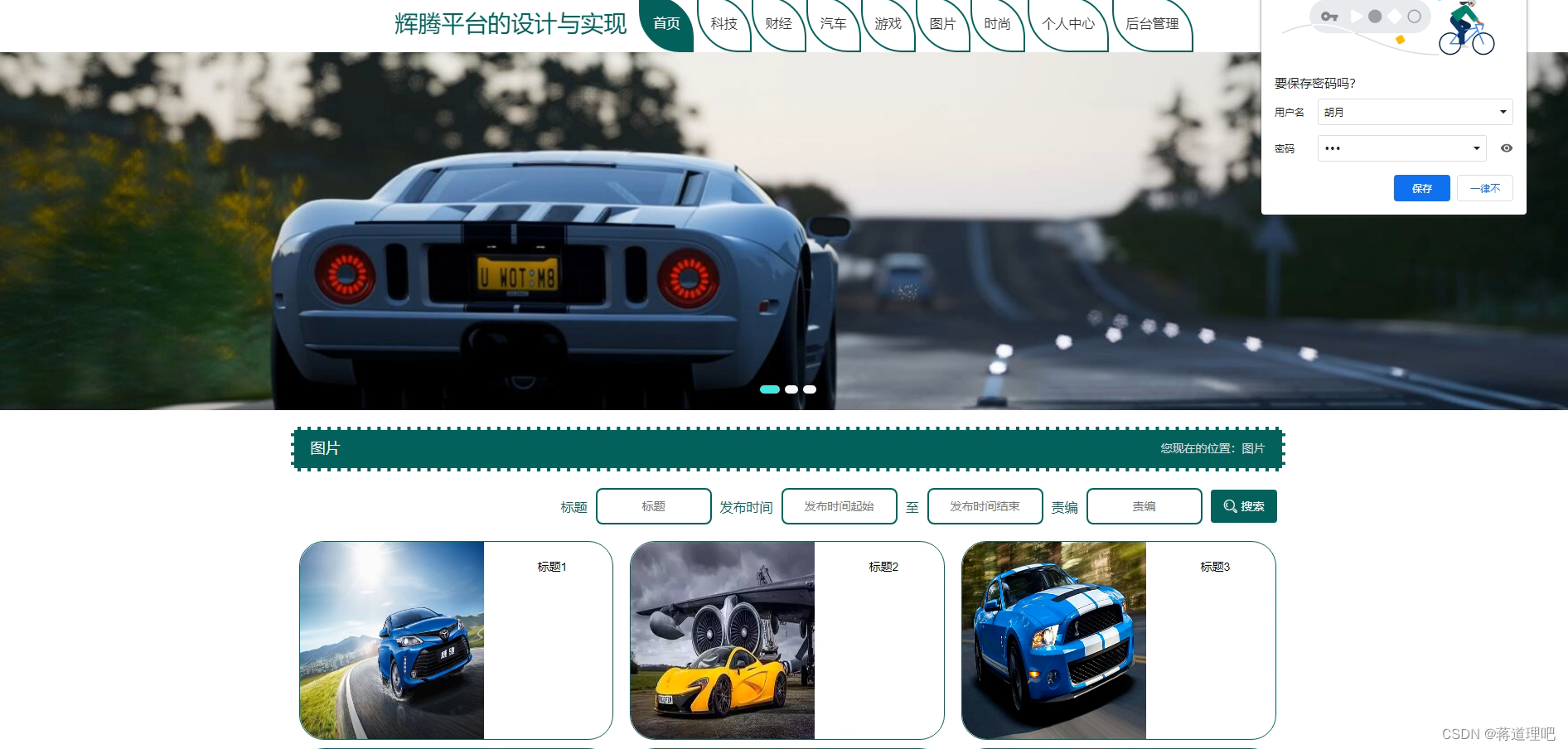Click the 标题 search input field

[x=654, y=506]
